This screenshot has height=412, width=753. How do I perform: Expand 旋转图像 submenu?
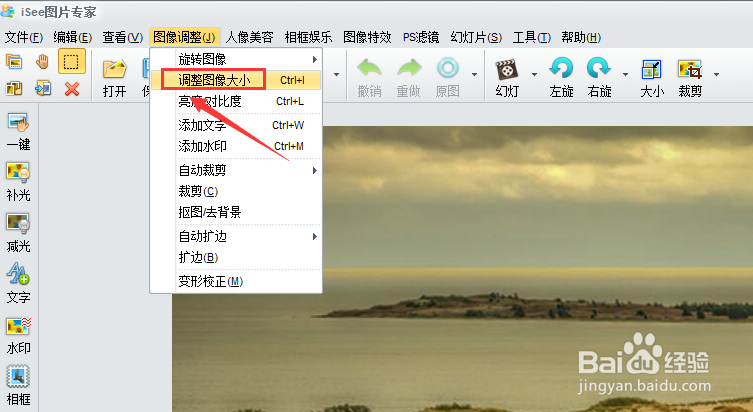tap(236, 59)
